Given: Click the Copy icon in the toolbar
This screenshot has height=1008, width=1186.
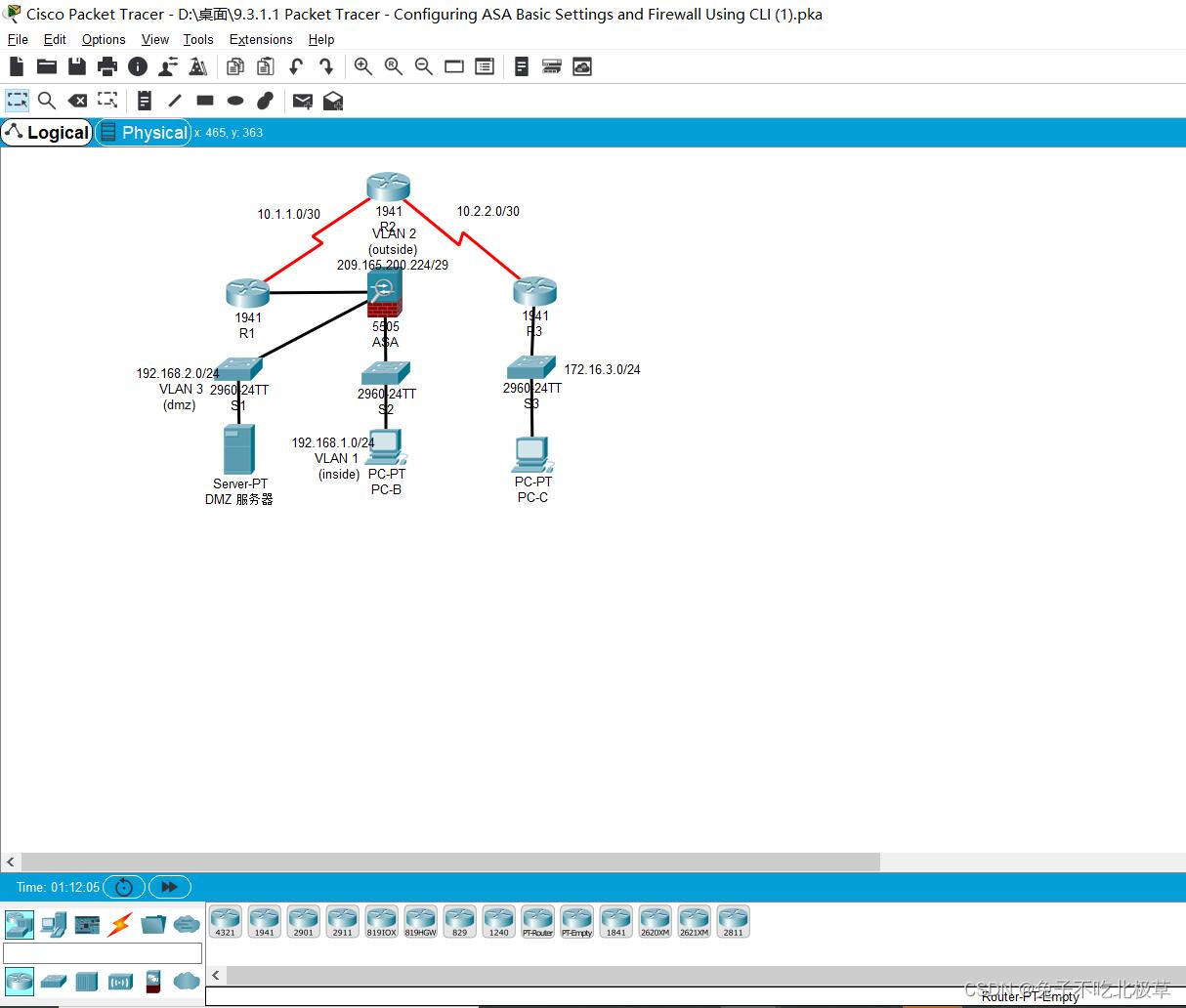Looking at the screenshot, I should coord(234,66).
